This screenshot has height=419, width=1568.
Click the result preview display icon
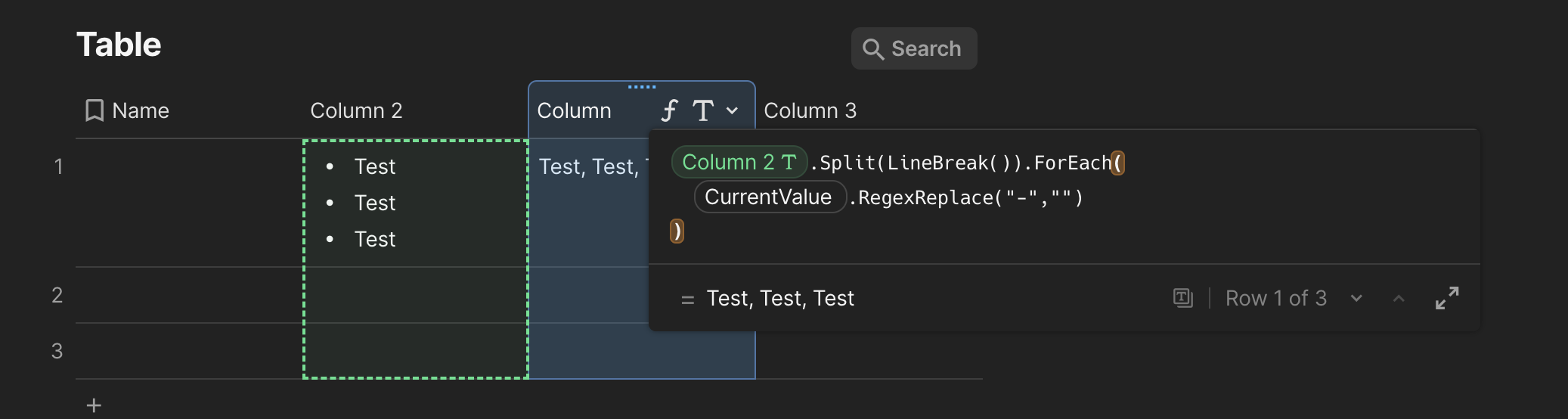pyautogui.click(x=1183, y=298)
